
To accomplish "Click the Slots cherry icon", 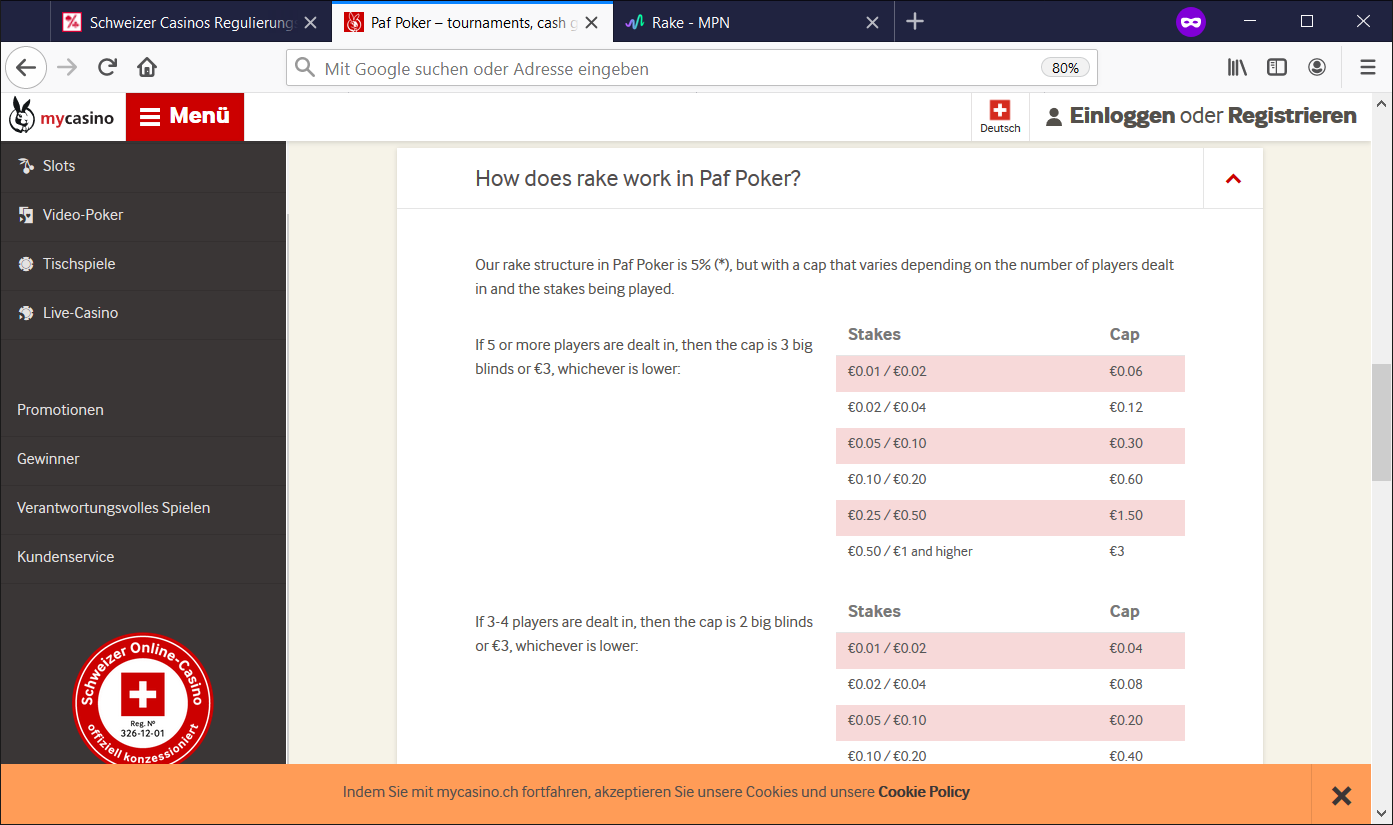I will (x=26, y=166).
